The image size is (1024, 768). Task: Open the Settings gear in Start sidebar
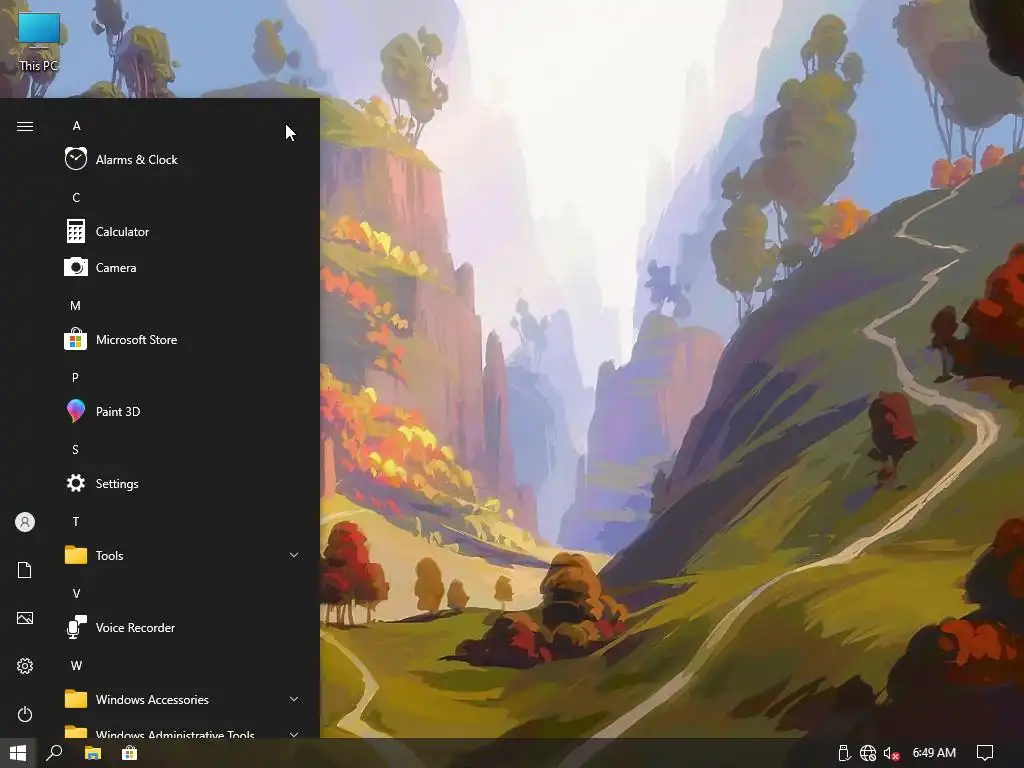click(x=25, y=666)
